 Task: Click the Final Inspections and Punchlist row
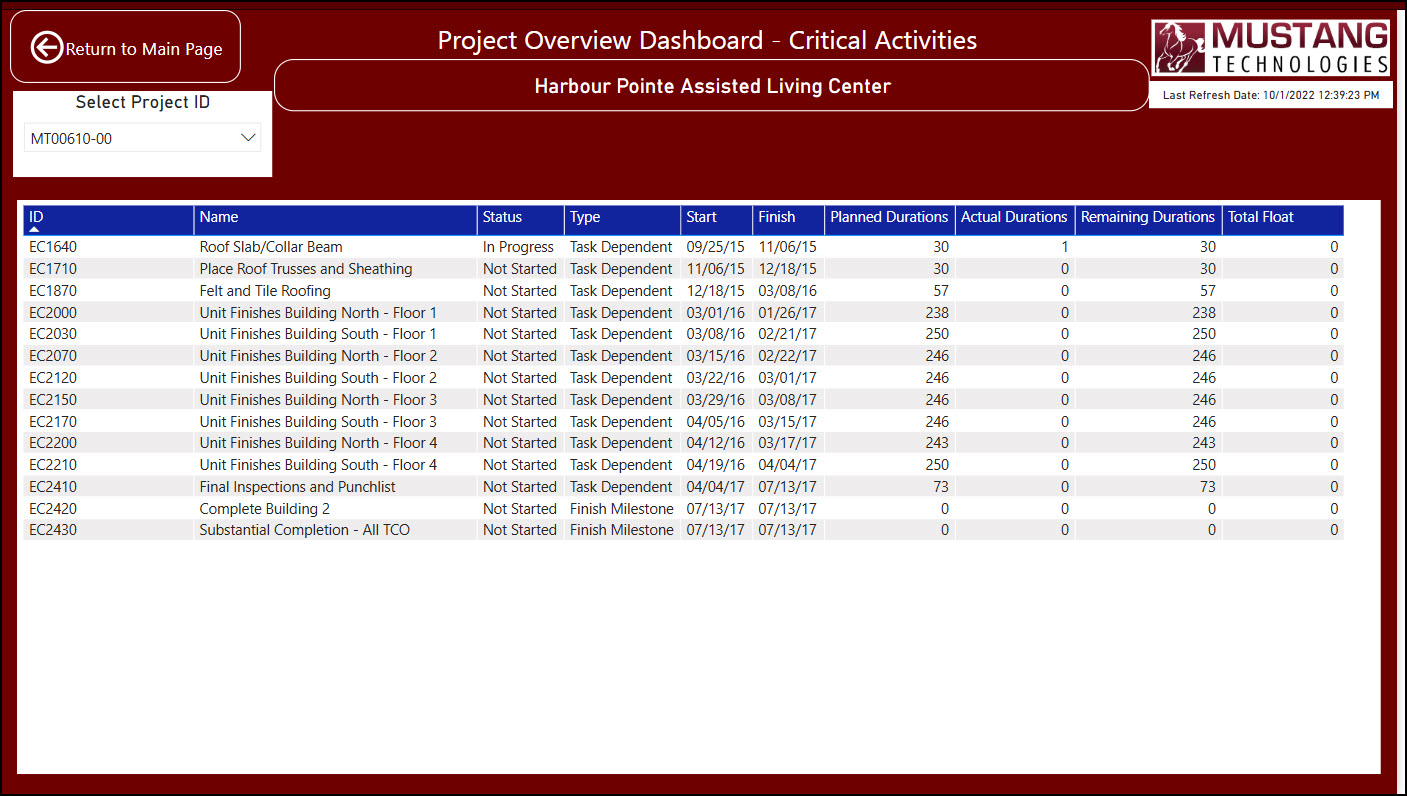pos(297,487)
